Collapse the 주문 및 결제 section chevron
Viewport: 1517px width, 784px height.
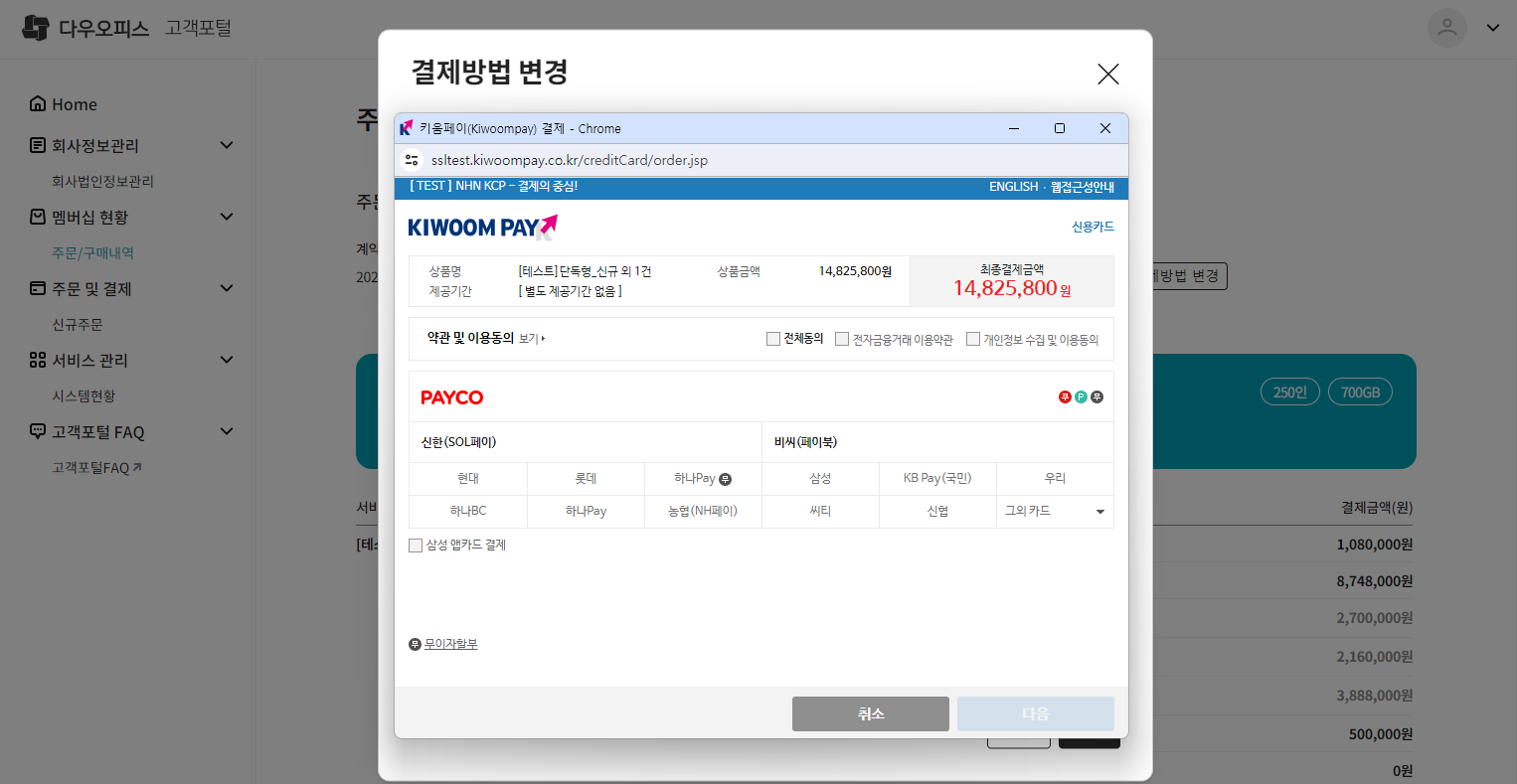[227, 289]
